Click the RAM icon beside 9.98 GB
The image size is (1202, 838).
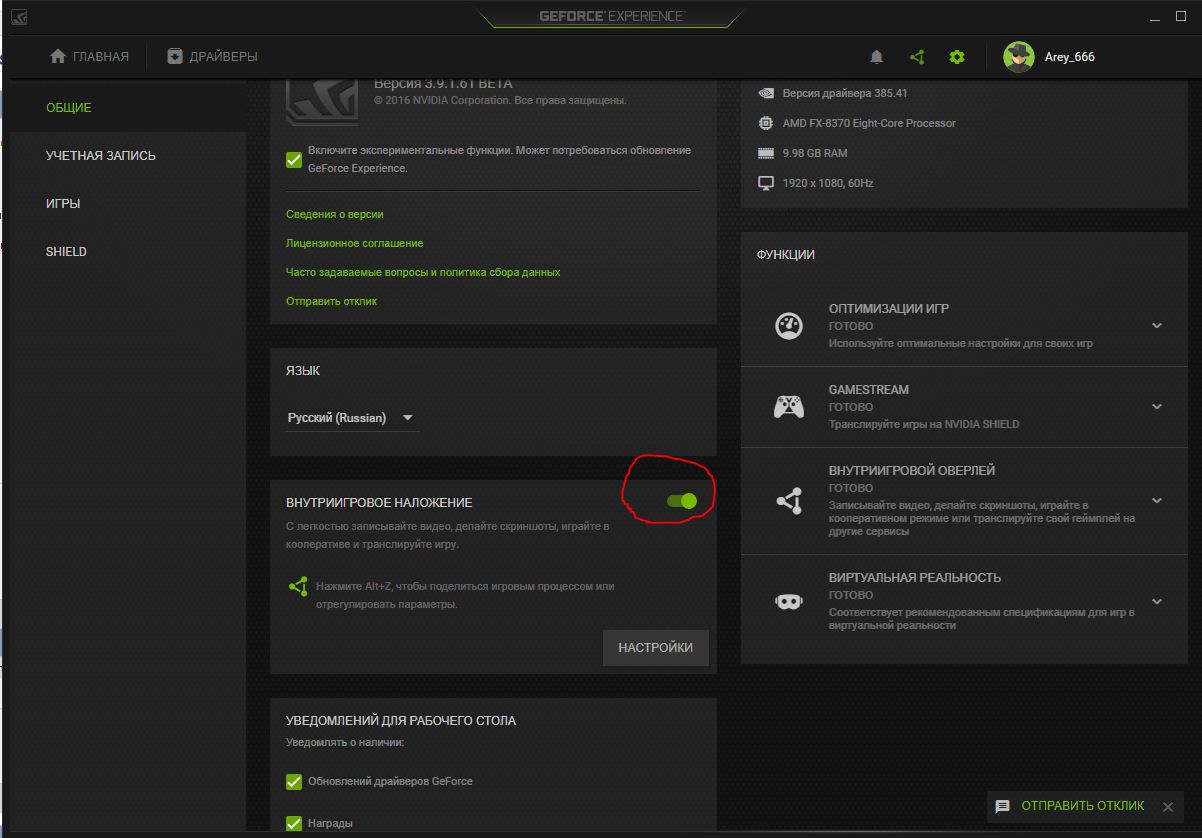[x=766, y=153]
